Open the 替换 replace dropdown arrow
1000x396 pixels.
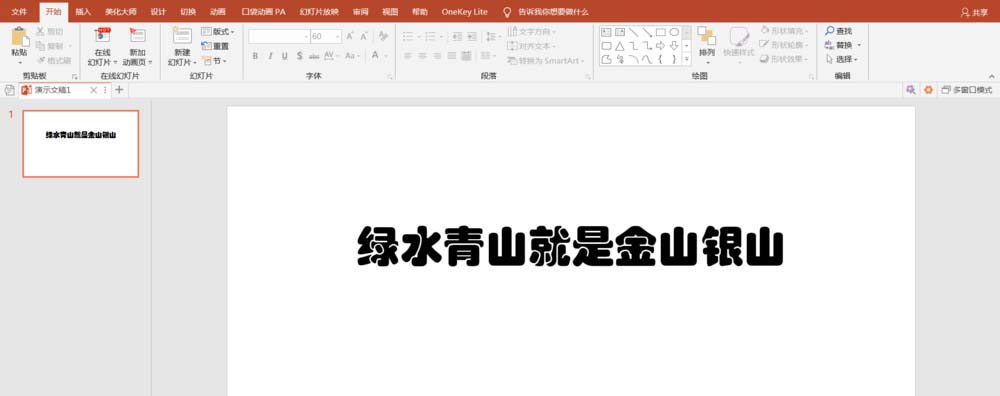coord(859,45)
